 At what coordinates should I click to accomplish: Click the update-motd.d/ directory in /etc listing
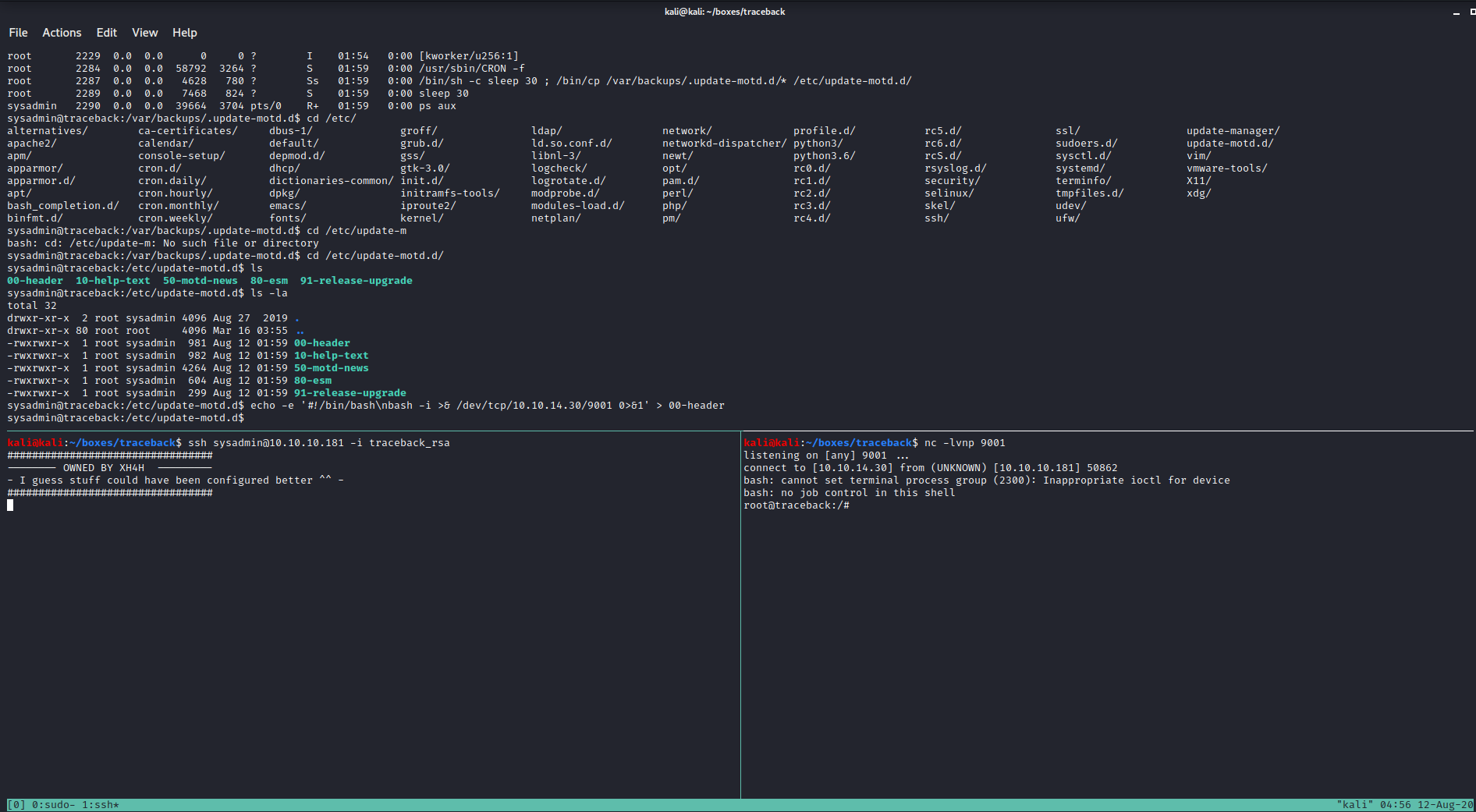pyautogui.click(x=1230, y=144)
